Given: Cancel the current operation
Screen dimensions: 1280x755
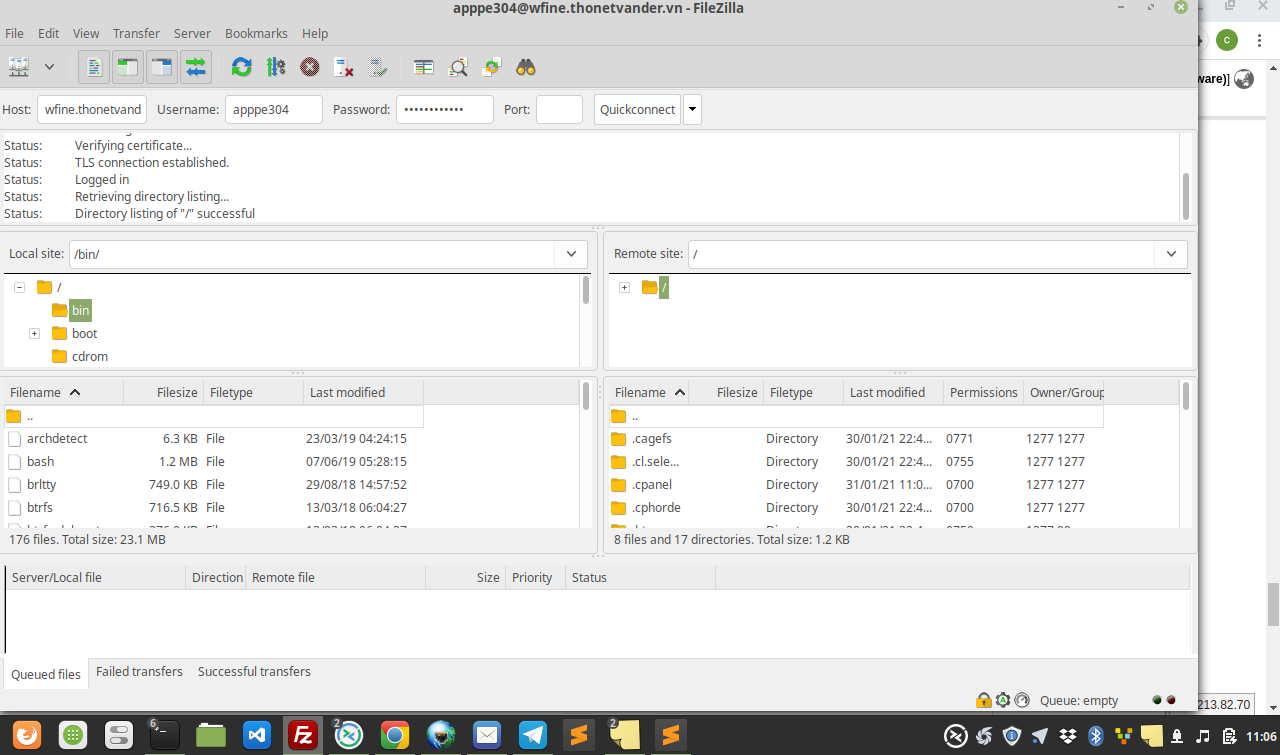Looking at the screenshot, I should pyautogui.click(x=310, y=67).
